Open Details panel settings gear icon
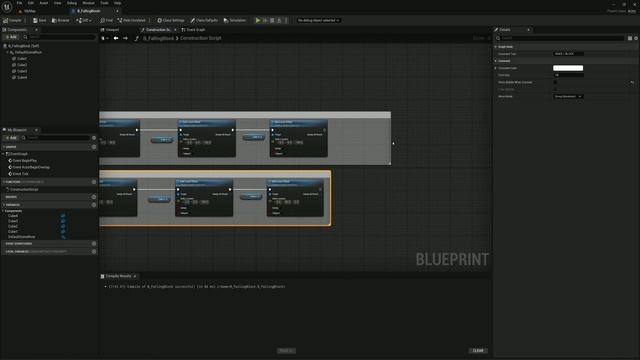 click(x=636, y=38)
